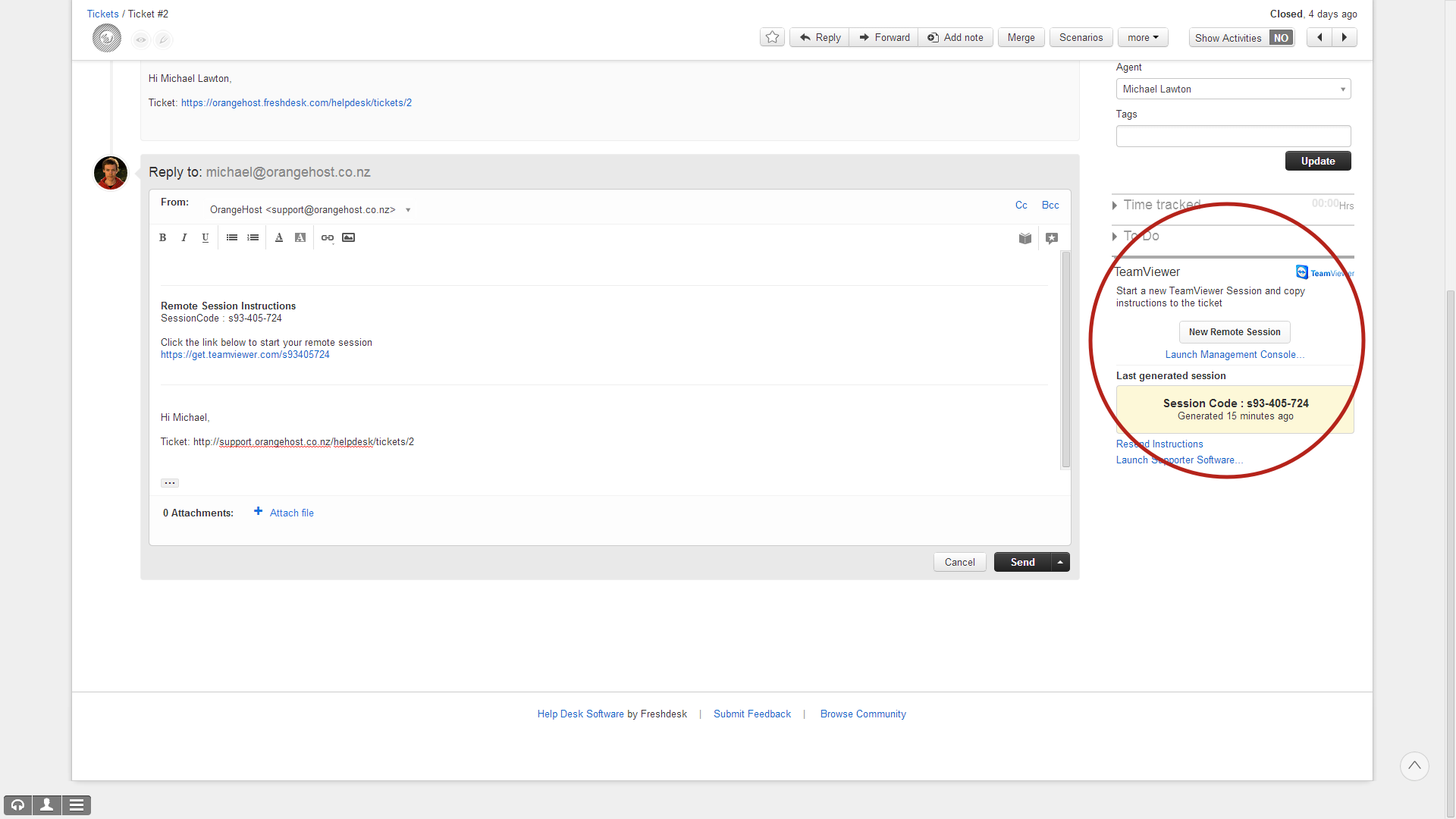
Task: Go to the next ticket arrow
Action: (1345, 37)
